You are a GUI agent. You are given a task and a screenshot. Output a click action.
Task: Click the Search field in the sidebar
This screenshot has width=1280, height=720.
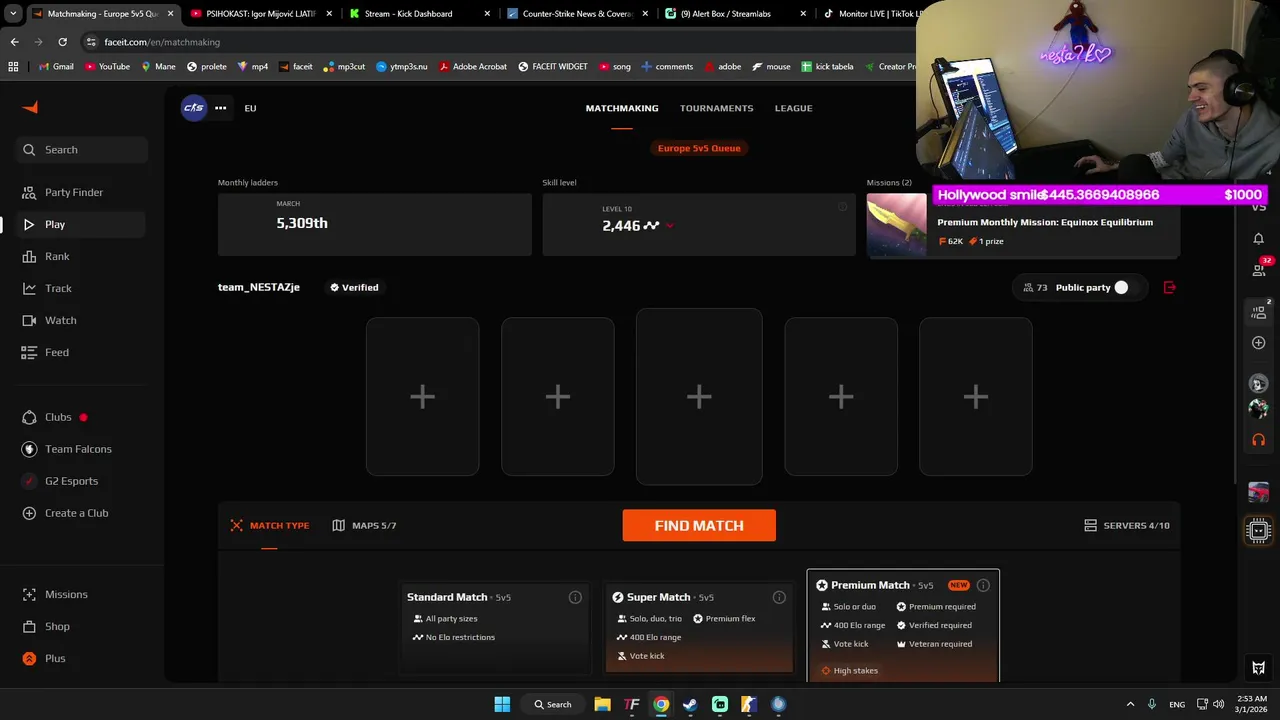click(82, 150)
